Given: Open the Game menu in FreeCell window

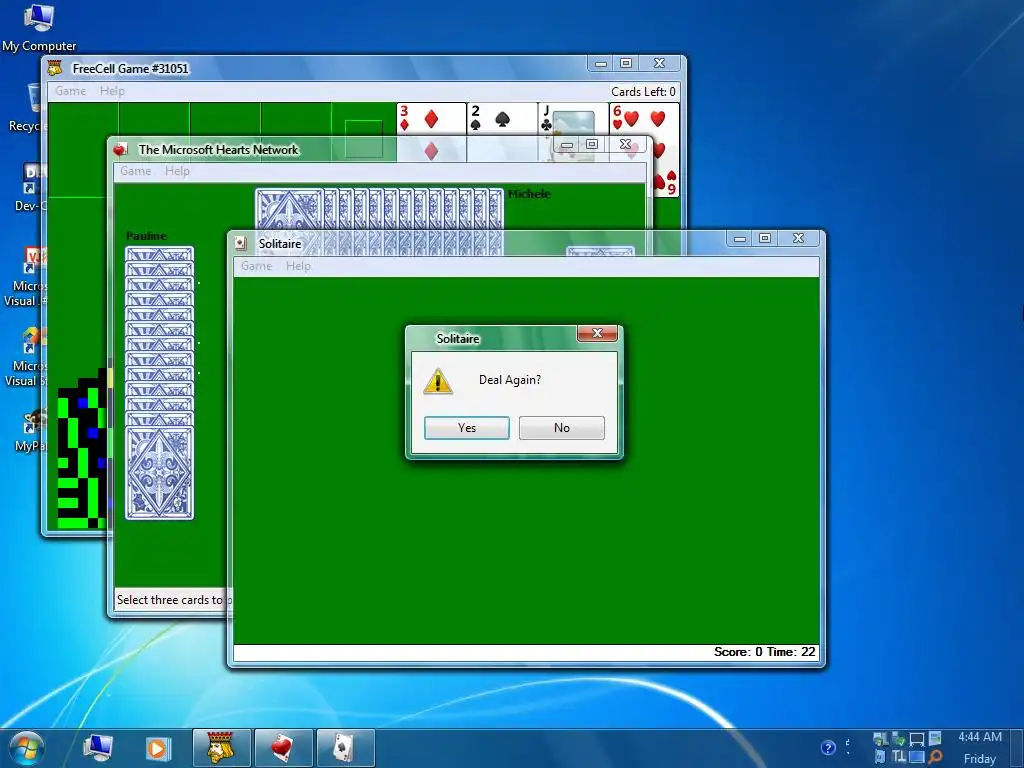Looking at the screenshot, I should tap(70, 91).
